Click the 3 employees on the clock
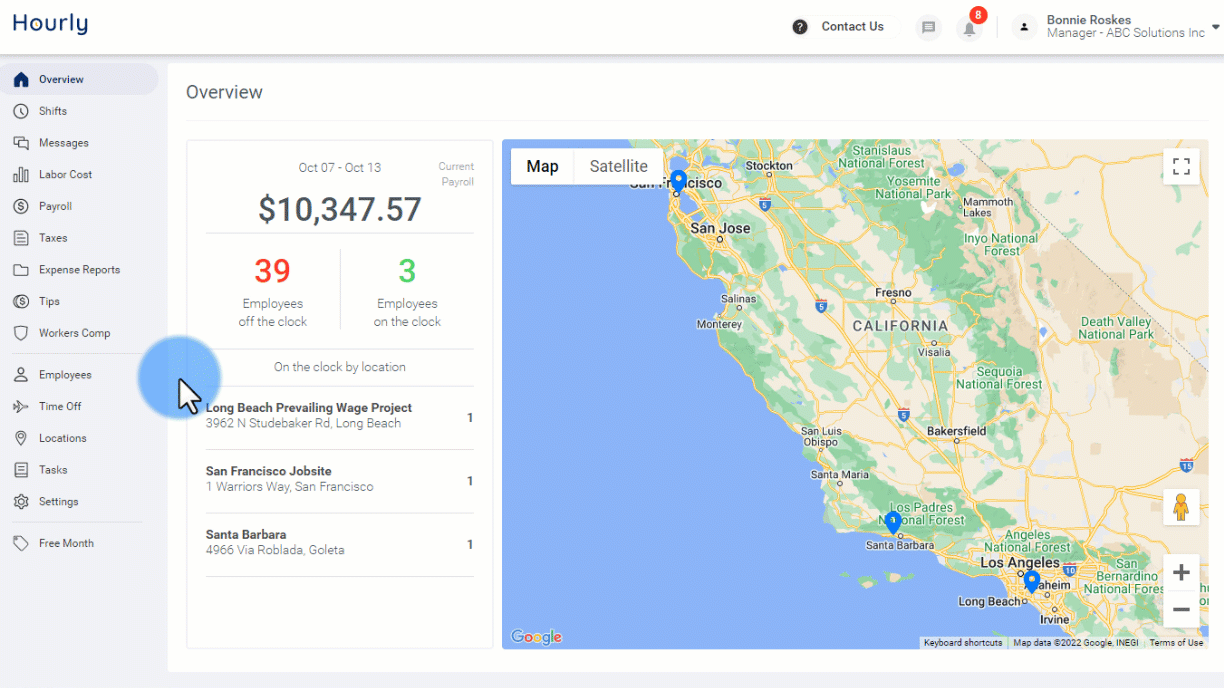1224x688 pixels. click(407, 271)
